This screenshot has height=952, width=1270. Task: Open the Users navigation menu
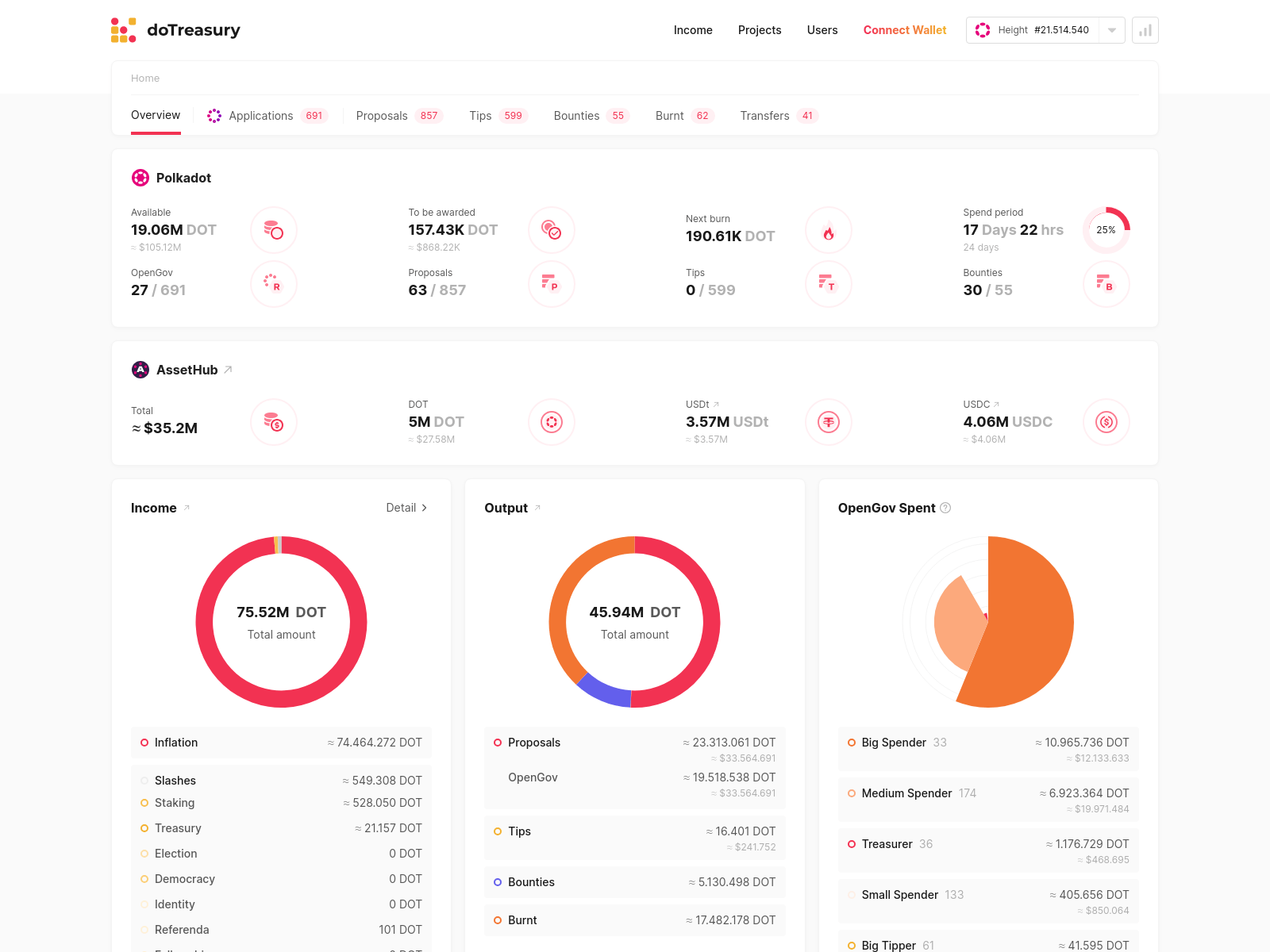[x=822, y=30]
